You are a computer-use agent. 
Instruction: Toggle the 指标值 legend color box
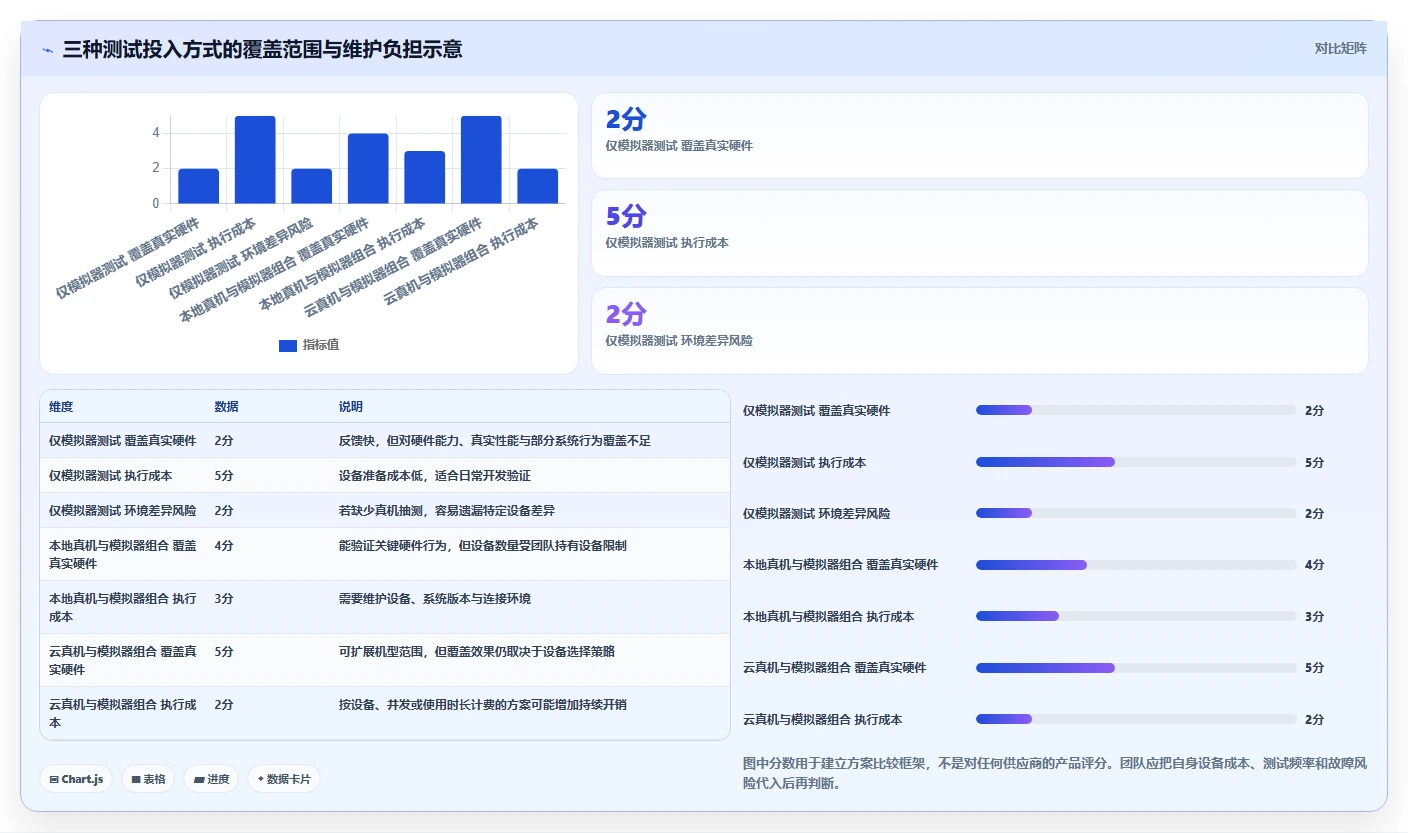[288, 345]
